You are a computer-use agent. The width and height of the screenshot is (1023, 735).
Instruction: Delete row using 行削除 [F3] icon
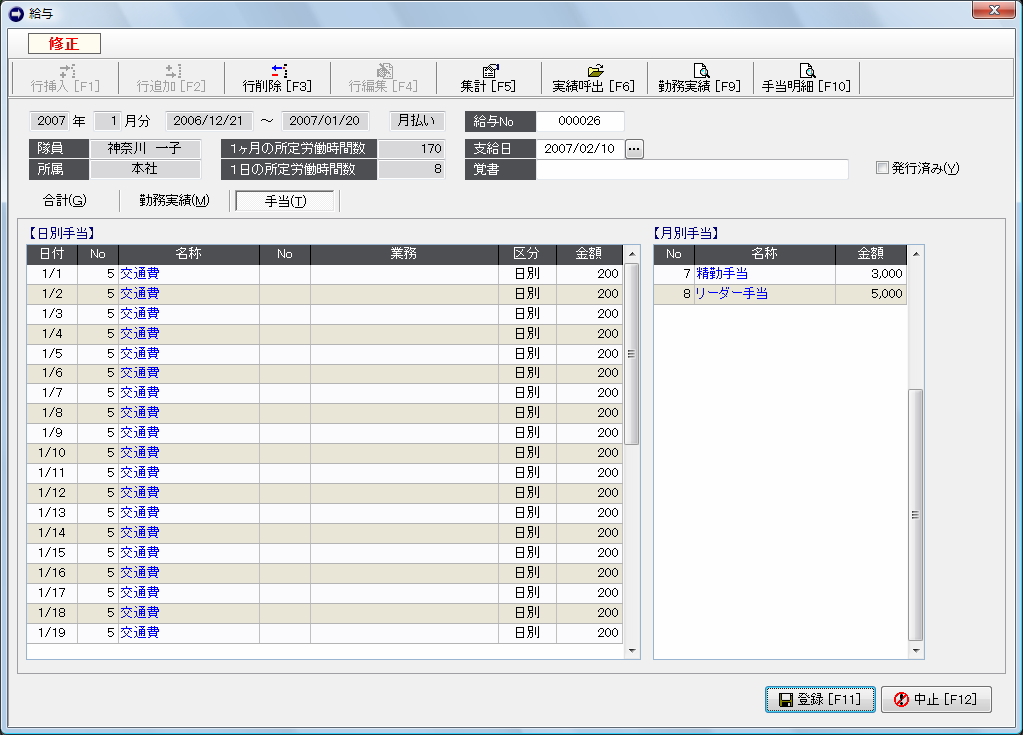(279, 70)
